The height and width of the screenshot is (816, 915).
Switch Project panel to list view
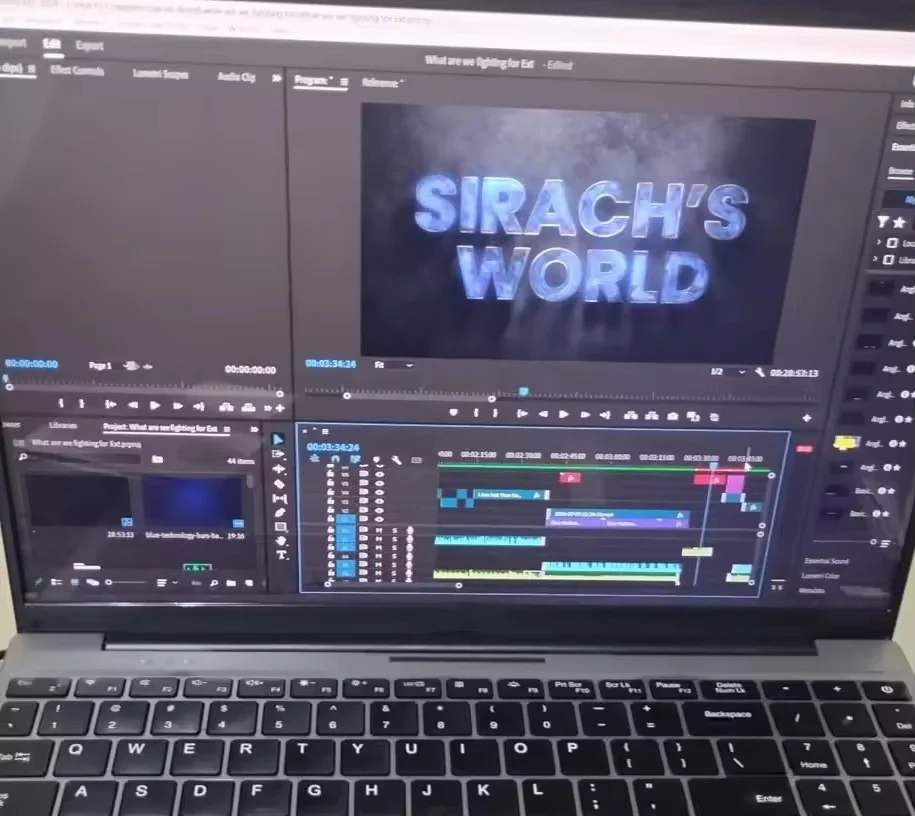56,582
